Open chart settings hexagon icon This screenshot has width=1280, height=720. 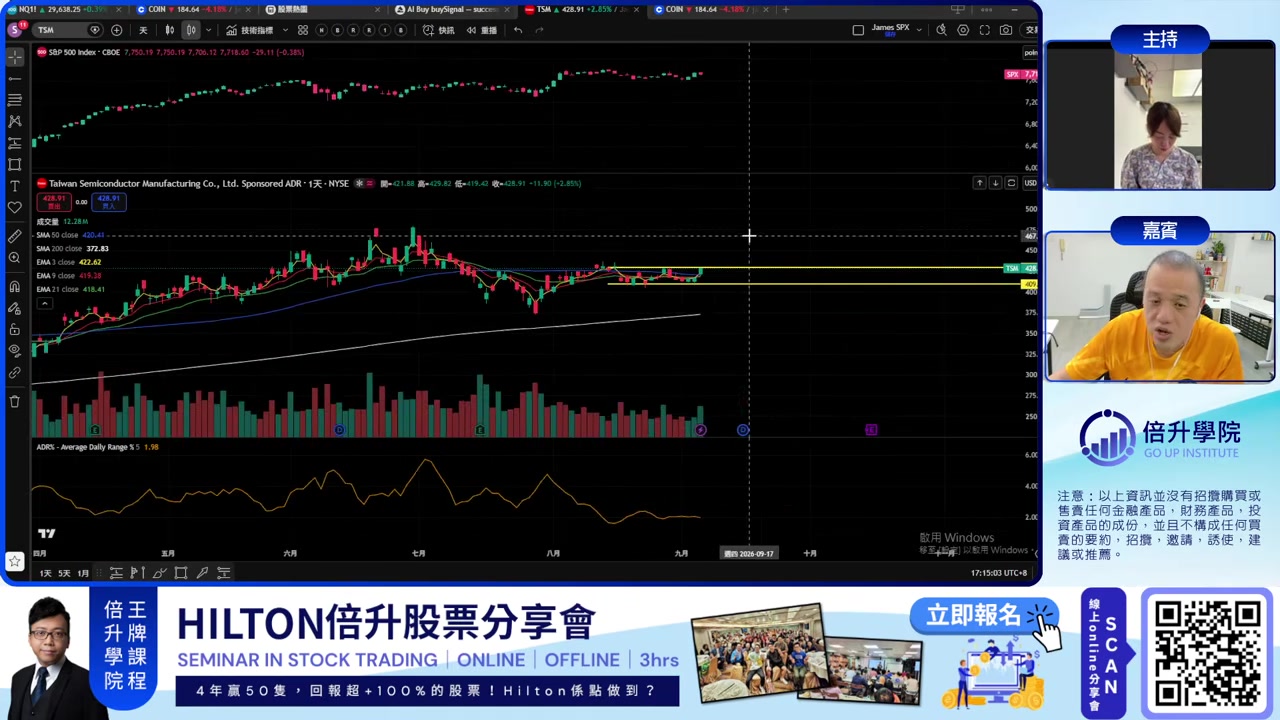pyautogui.click(x=963, y=30)
